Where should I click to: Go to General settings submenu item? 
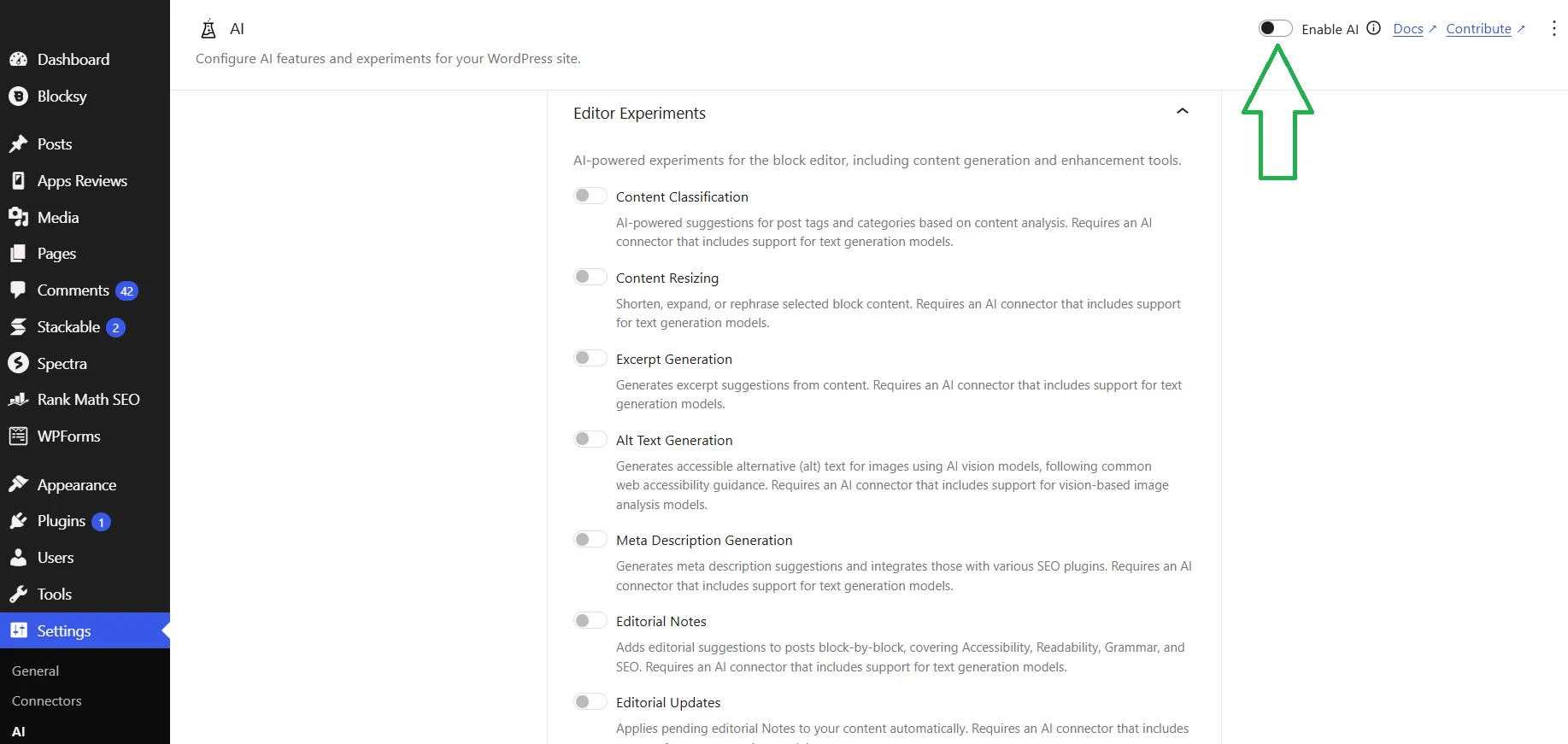coord(36,671)
